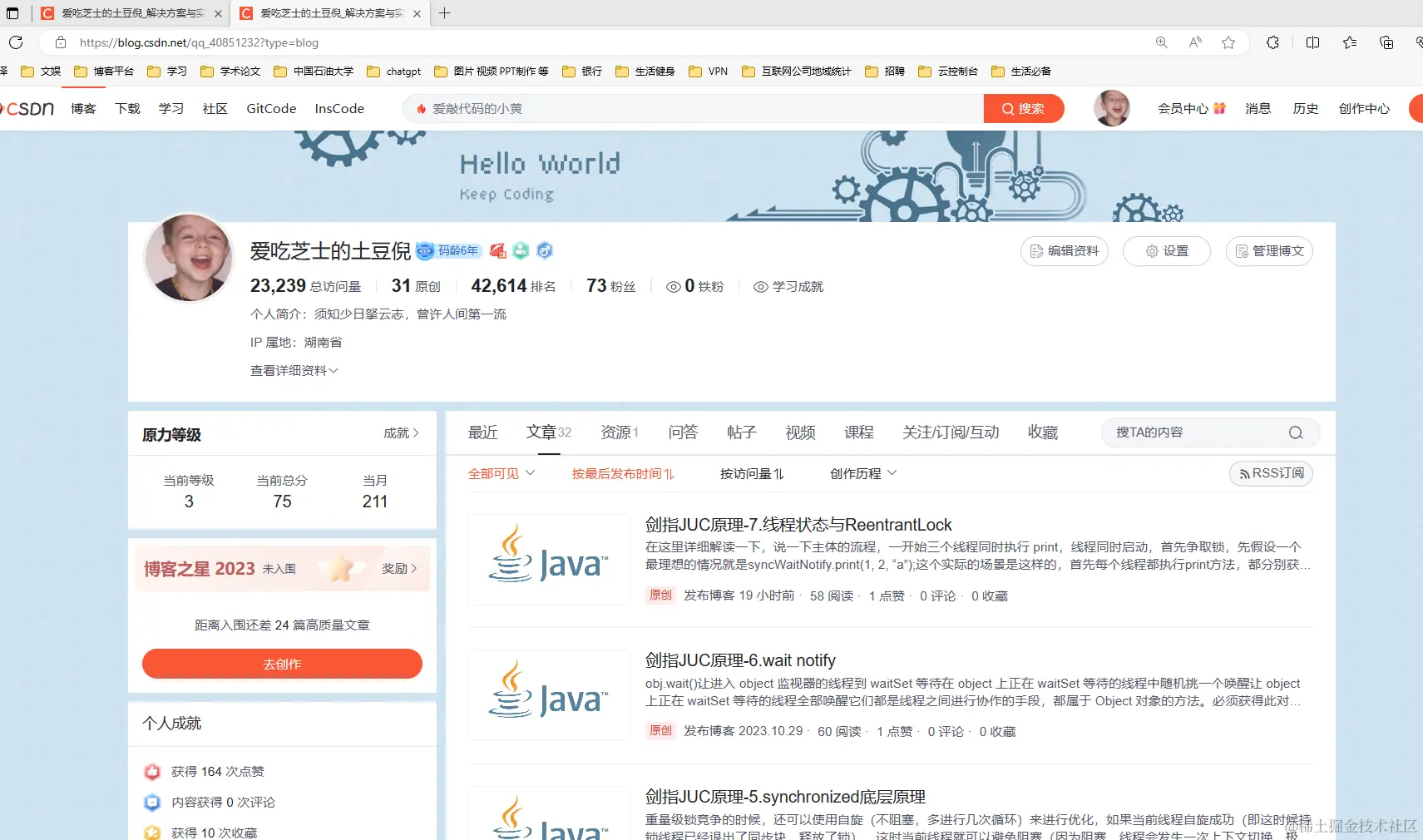The width and height of the screenshot is (1423, 840).
Task: Switch to the 课程 tab
Action: [859, 432]
